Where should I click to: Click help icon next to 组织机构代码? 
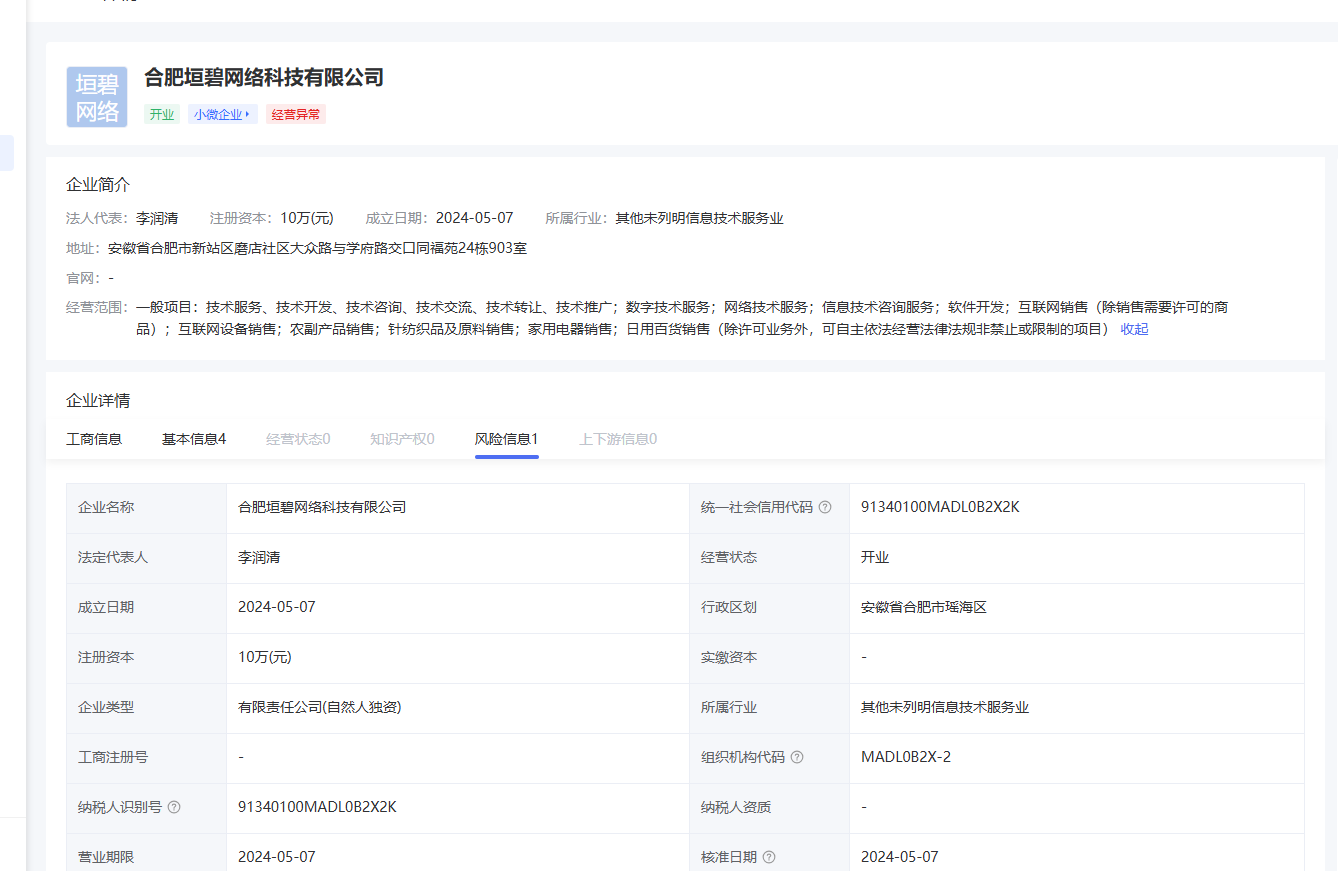pos(796,757)
